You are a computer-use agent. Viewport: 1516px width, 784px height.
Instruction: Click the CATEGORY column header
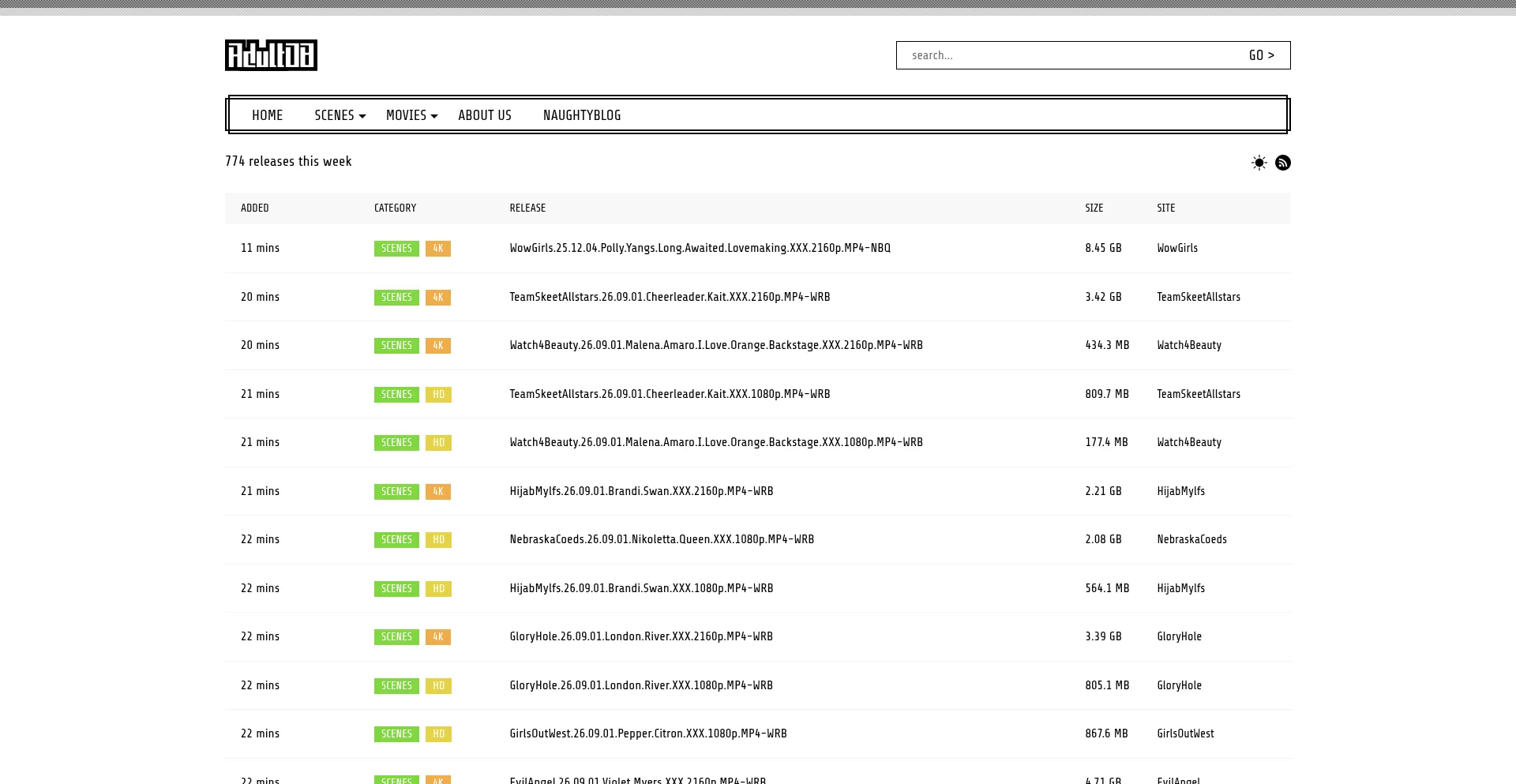coord(395,208)
